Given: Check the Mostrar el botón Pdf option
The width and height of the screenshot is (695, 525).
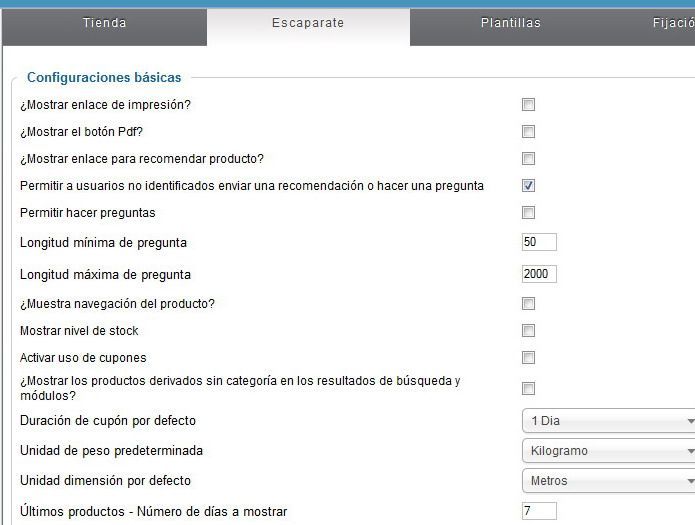Looking at the screenshot, I should coord(528,132).
